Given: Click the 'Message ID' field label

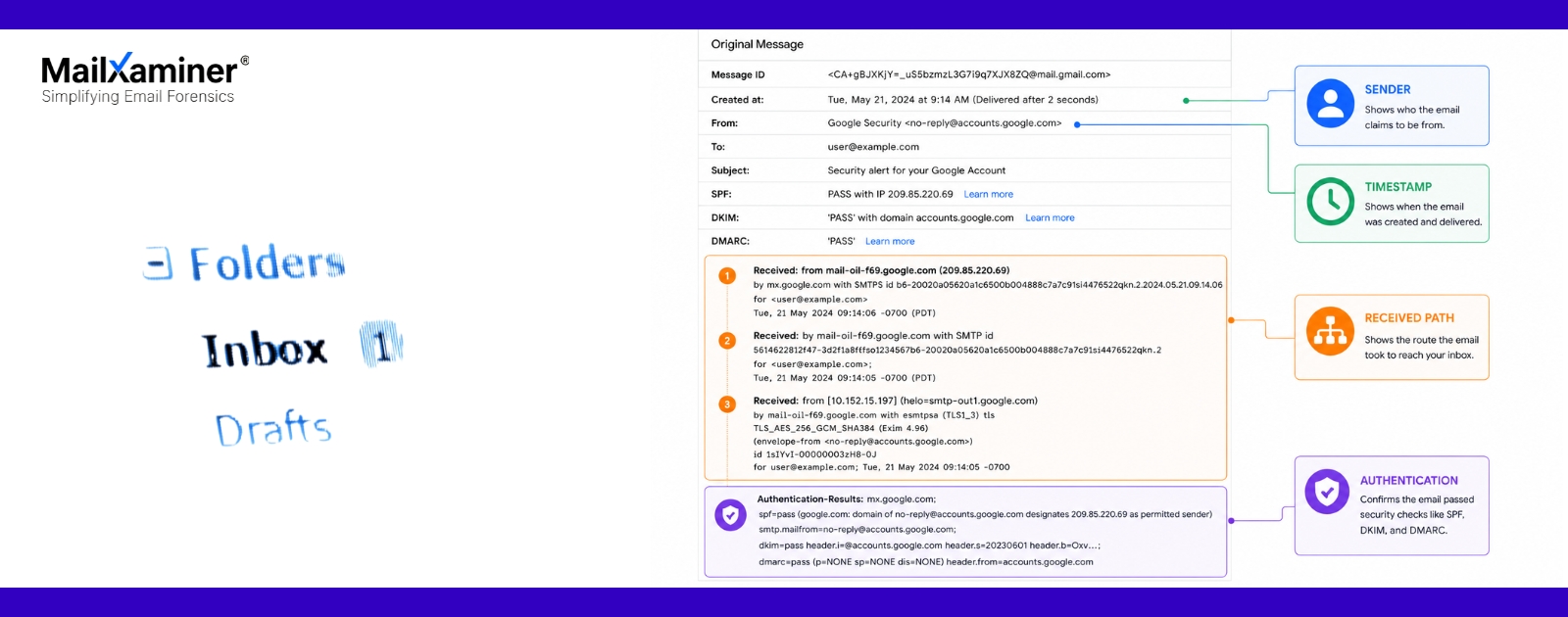Looking at the screenshot, I should coord(738,74).
